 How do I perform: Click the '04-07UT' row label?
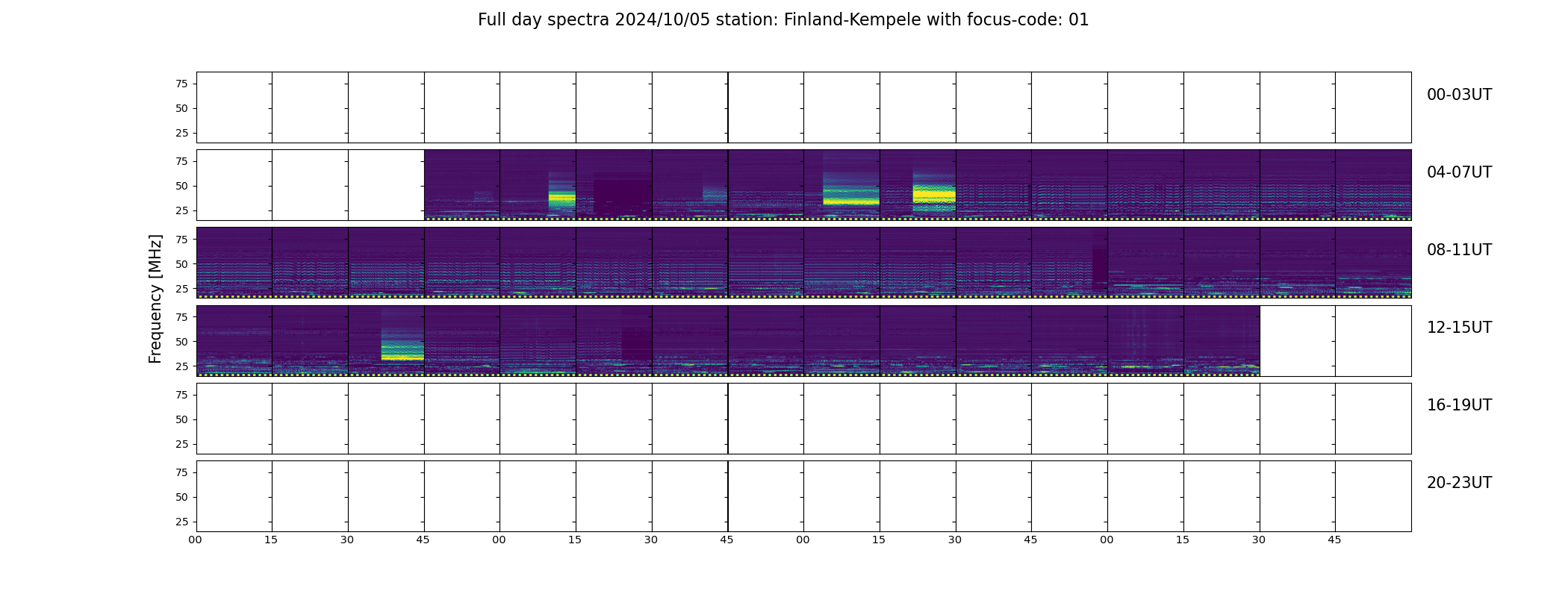coord(1459,172)
